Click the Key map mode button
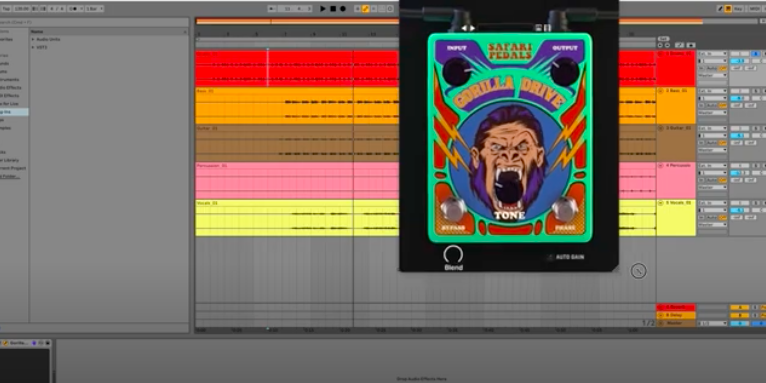Viewport: 766px width, 383px height. coord(738,9)
